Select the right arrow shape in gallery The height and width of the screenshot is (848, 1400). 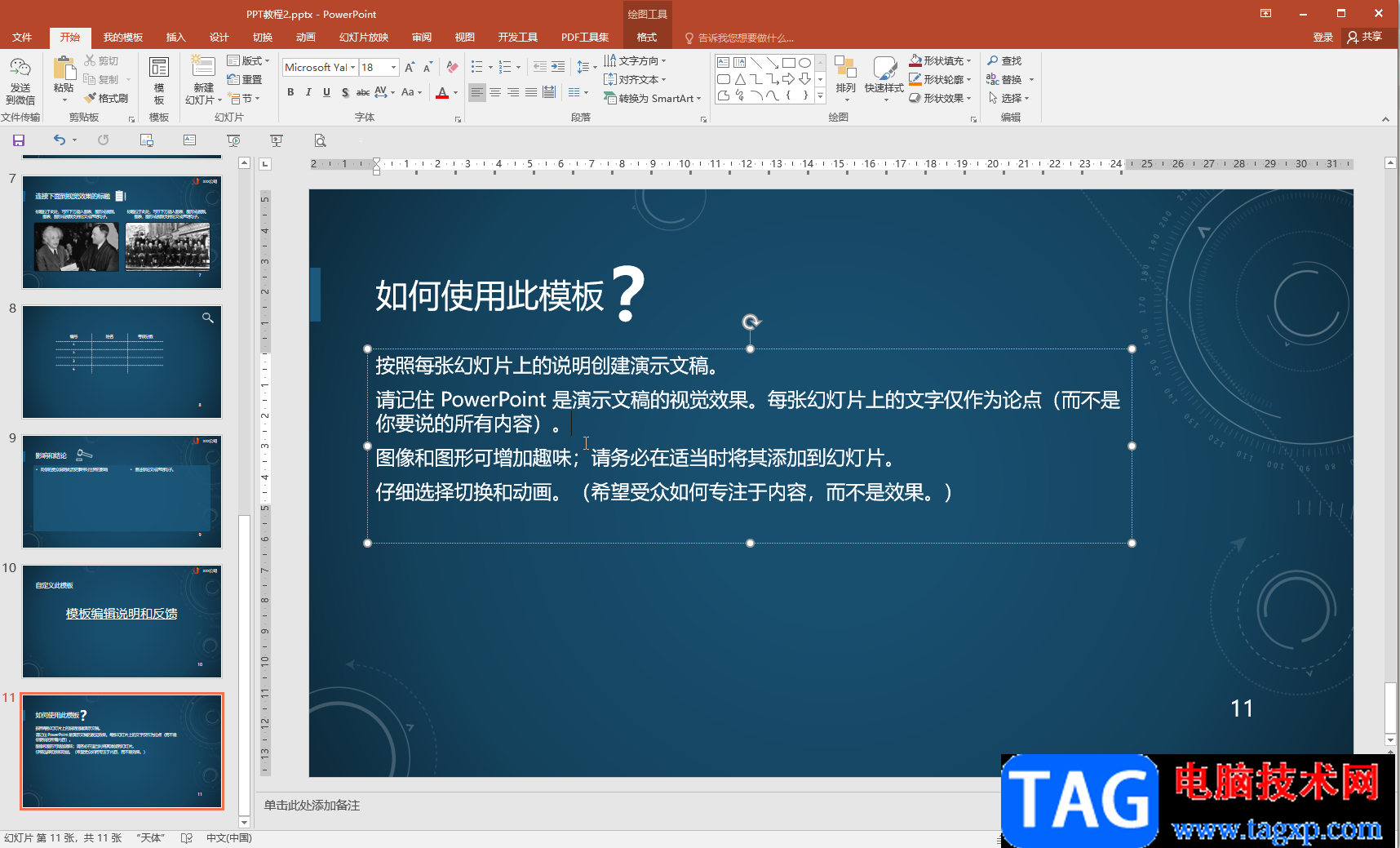click(x=788, y=79)
